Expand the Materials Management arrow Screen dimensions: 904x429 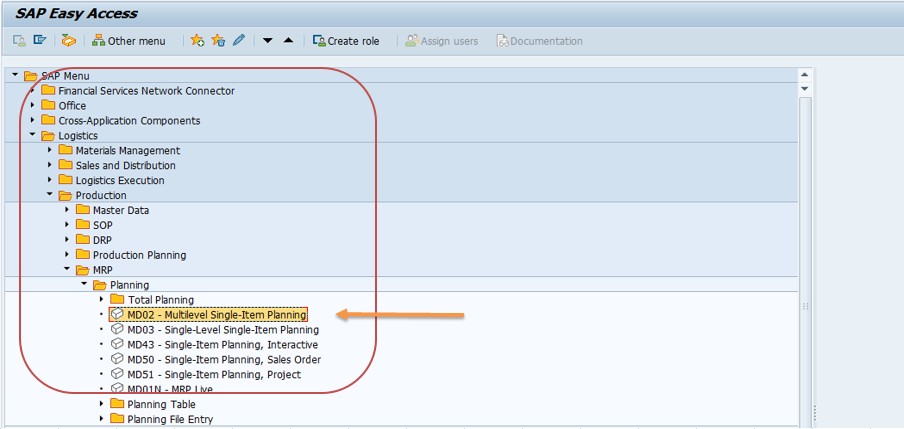point(50,150)
